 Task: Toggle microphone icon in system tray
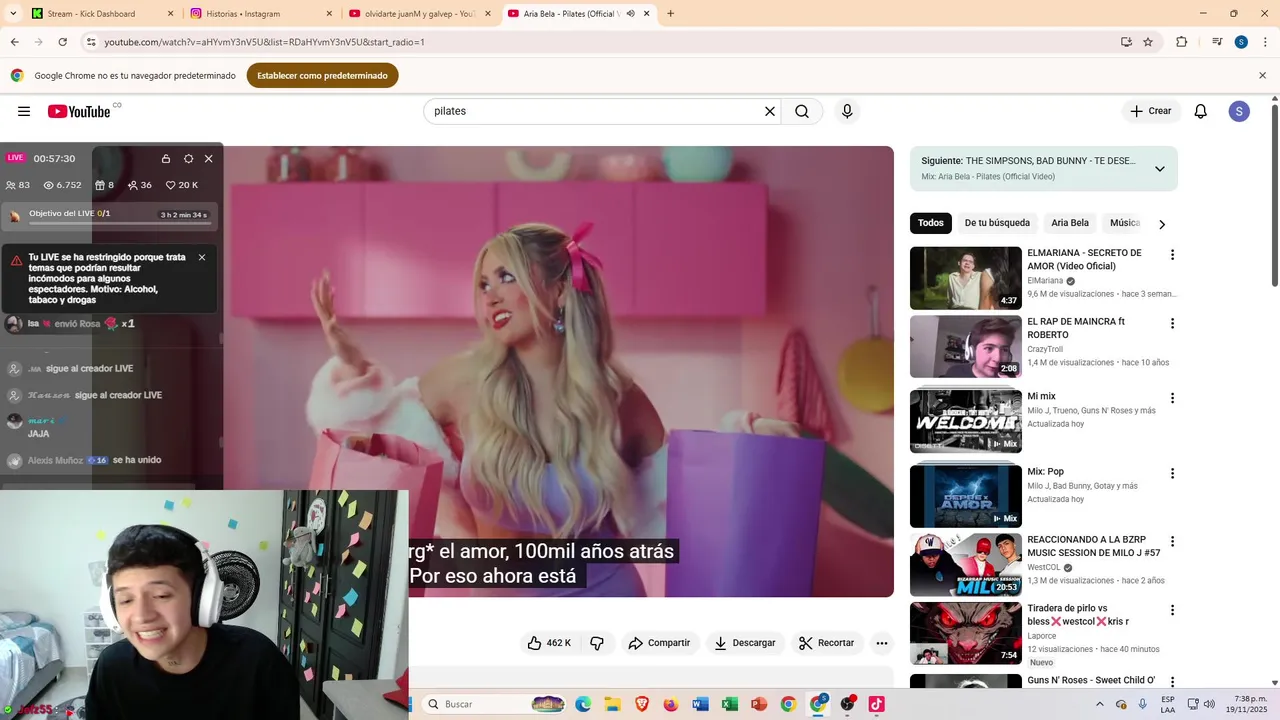click(x=1143, y=704)
